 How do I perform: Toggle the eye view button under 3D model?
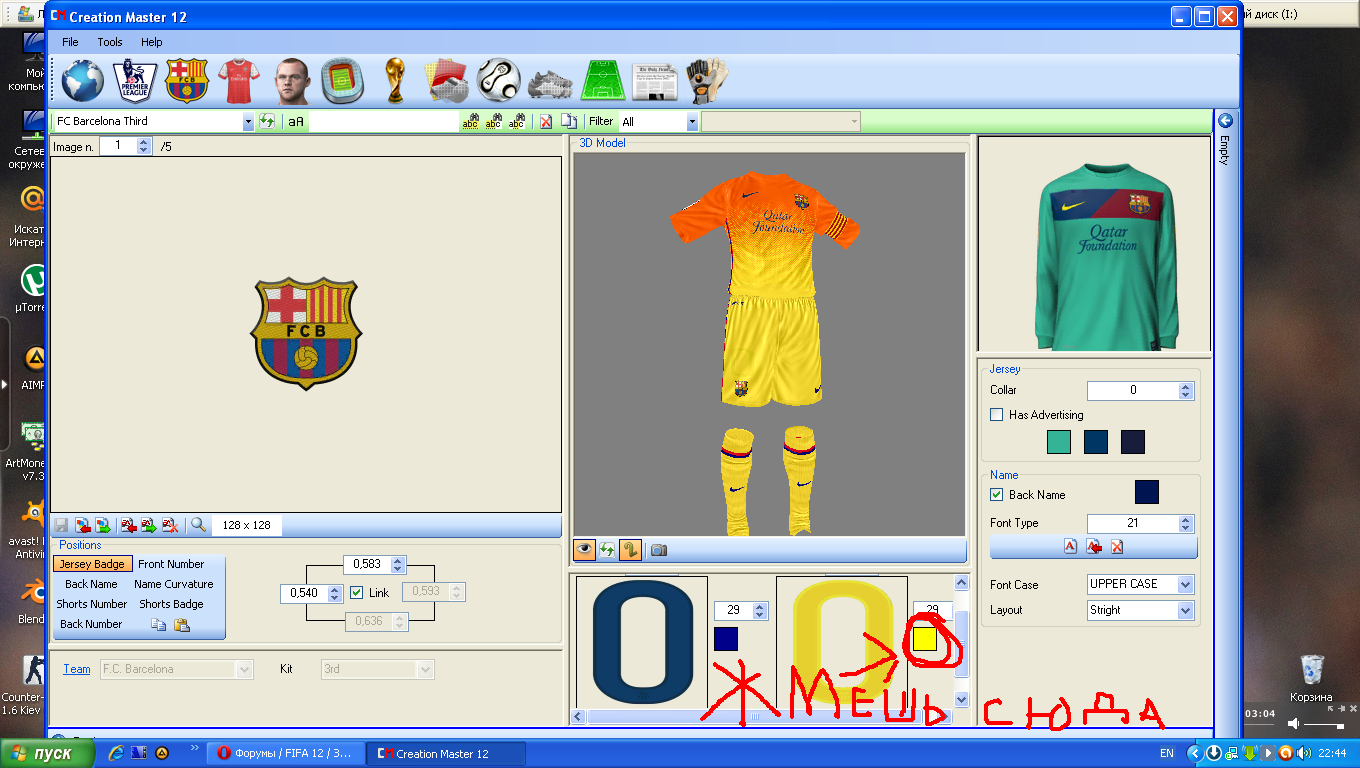point(585,549)
